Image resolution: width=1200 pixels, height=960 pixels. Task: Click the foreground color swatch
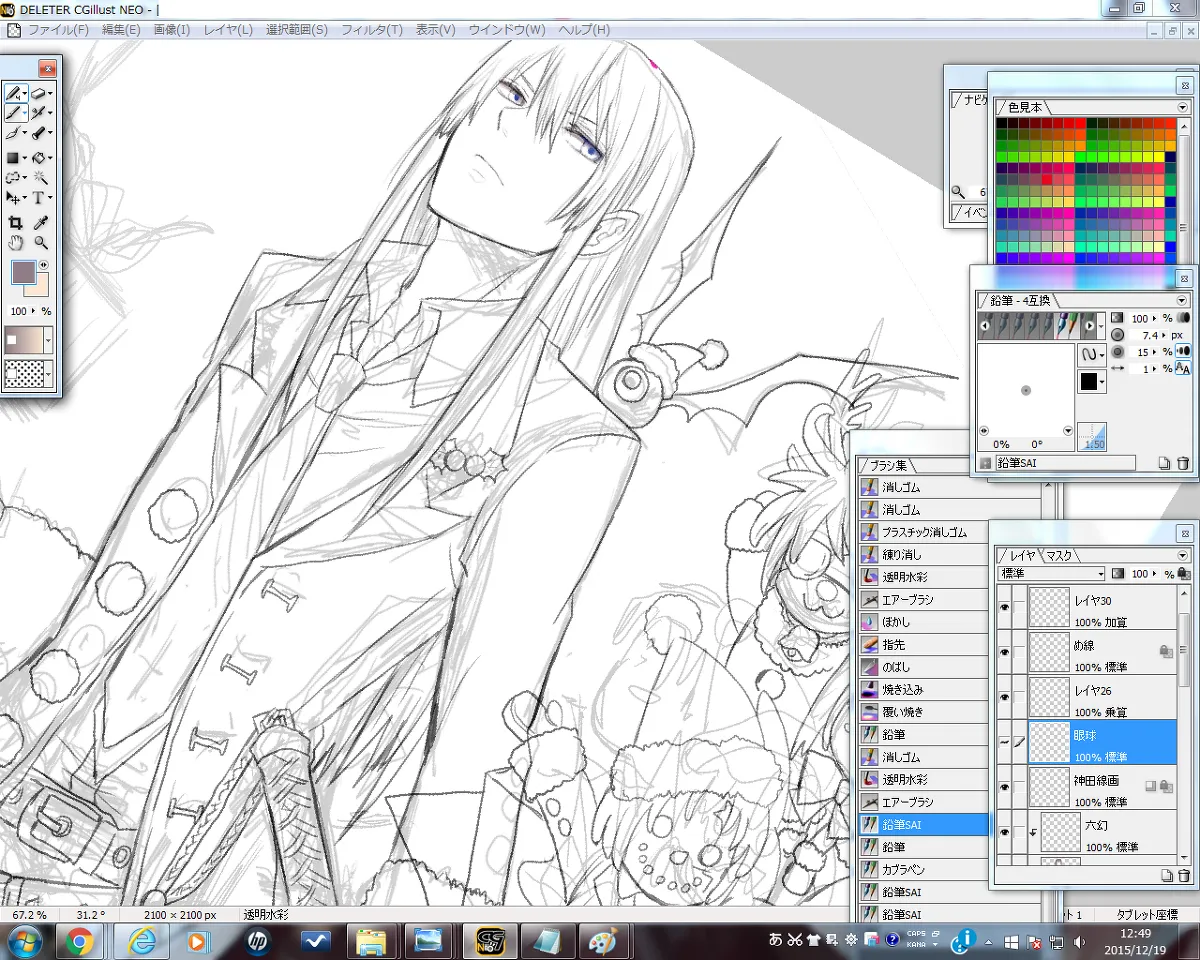pyautogui.click(x=23, y=271)
